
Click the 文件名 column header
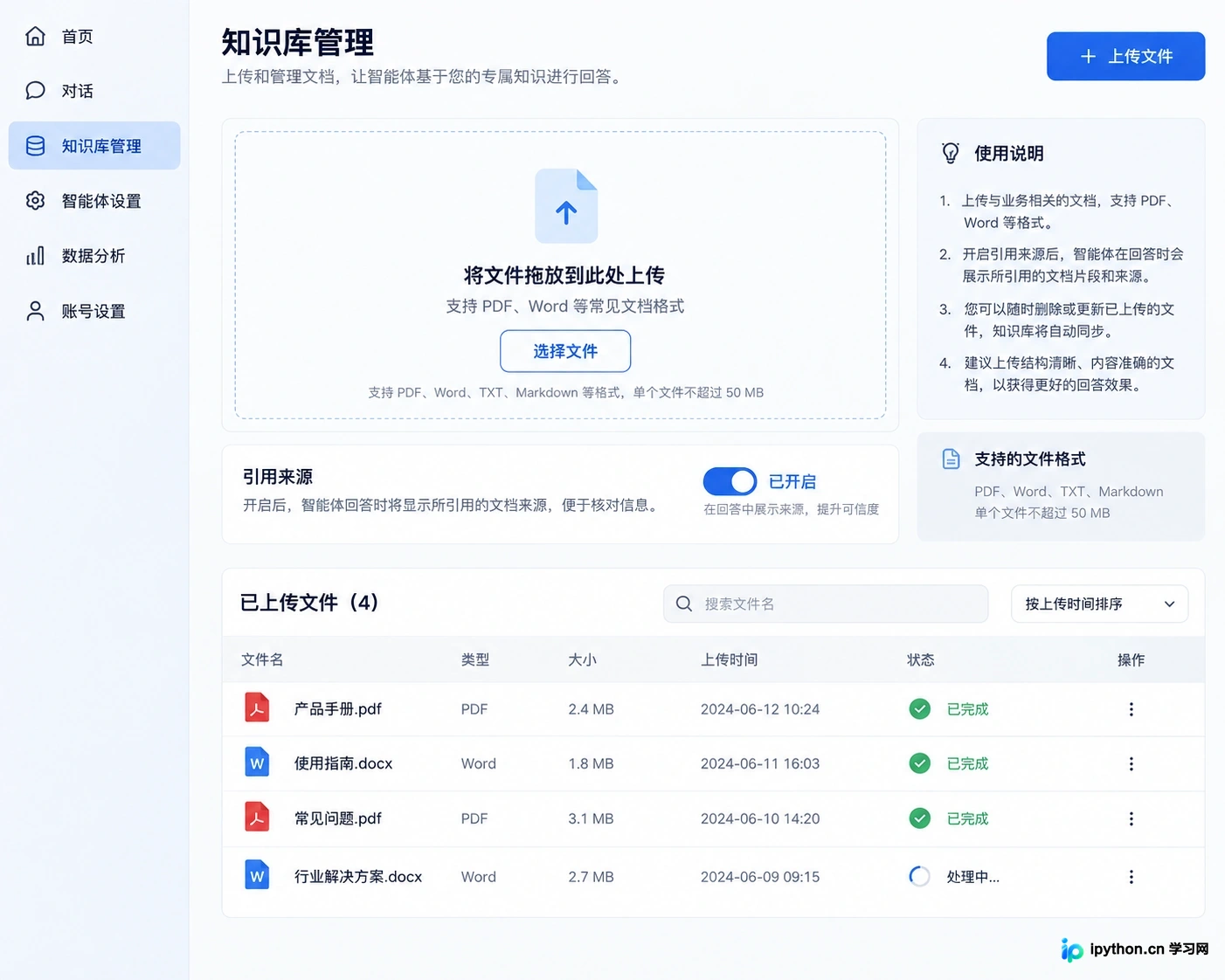tap(262, 659)
